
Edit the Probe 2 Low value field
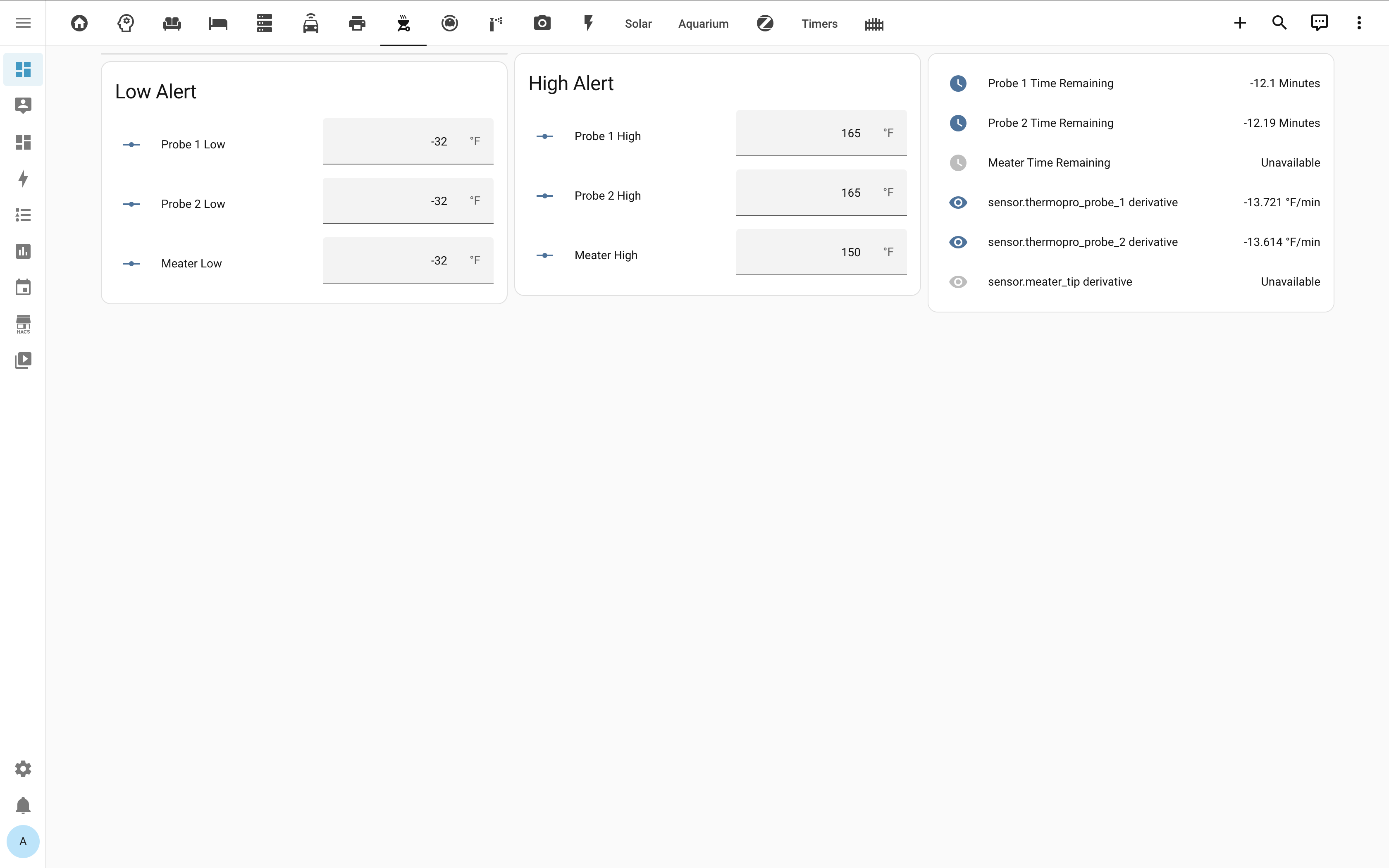(408, 201)
